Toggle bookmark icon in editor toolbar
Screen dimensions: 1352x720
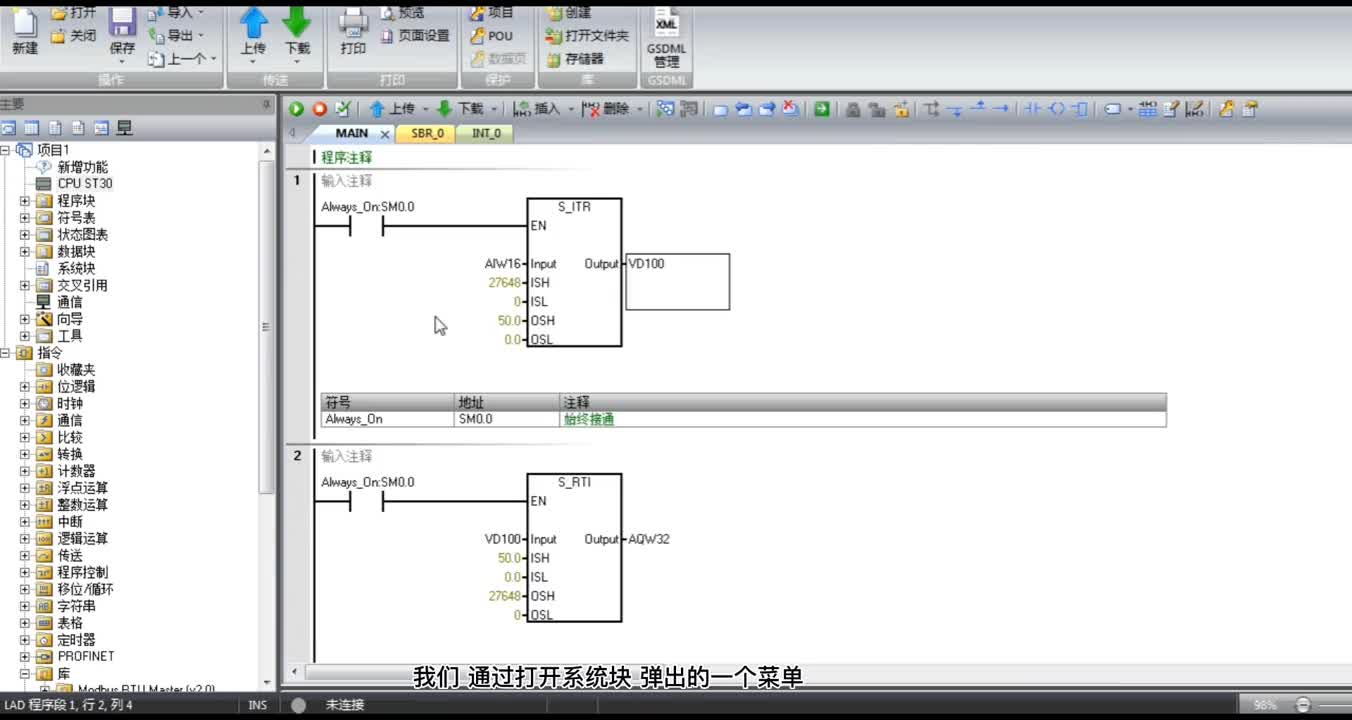(x=720, y=109)
